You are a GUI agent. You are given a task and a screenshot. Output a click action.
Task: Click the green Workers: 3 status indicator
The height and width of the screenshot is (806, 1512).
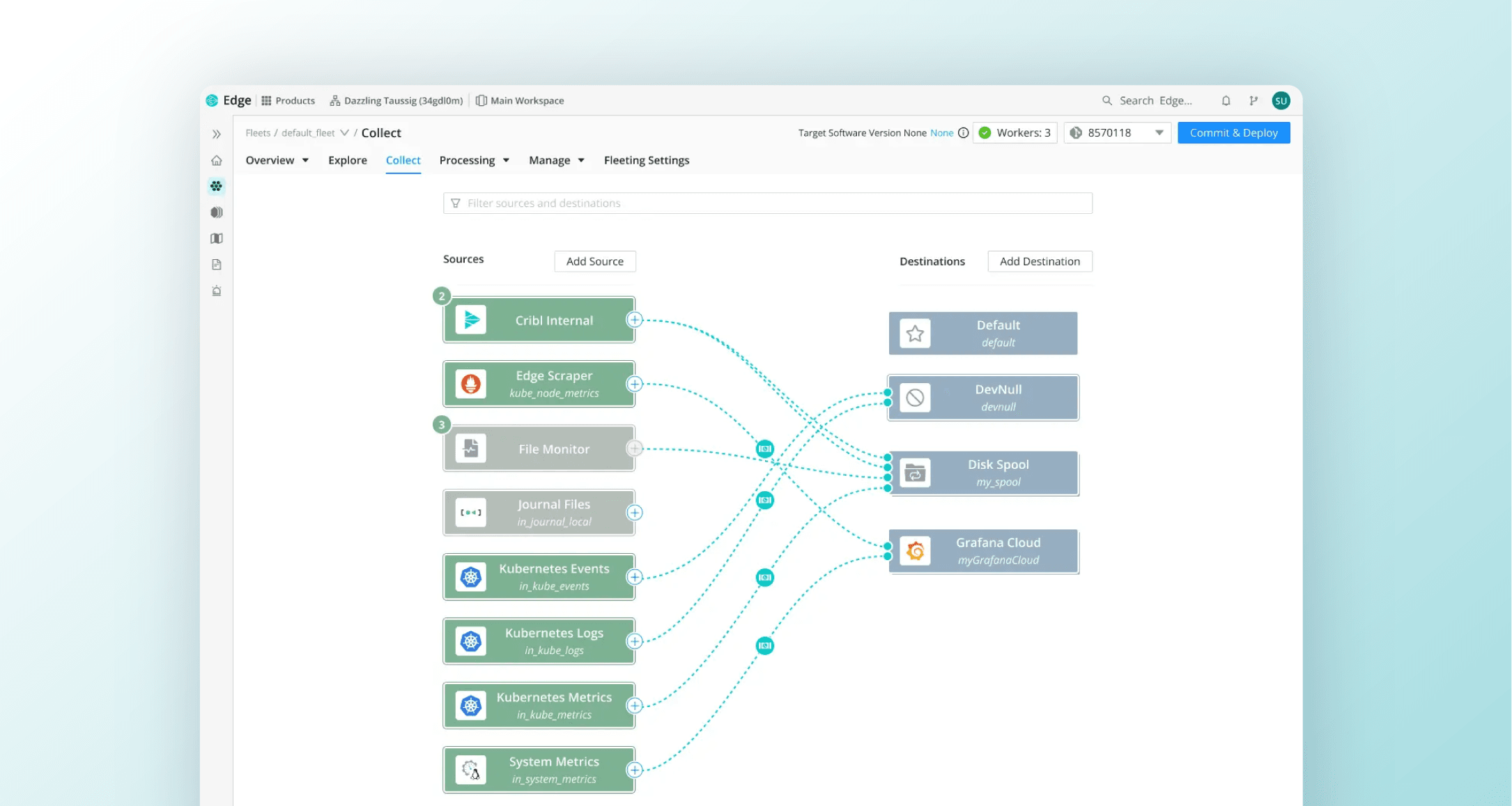(x=1015, y=132)
